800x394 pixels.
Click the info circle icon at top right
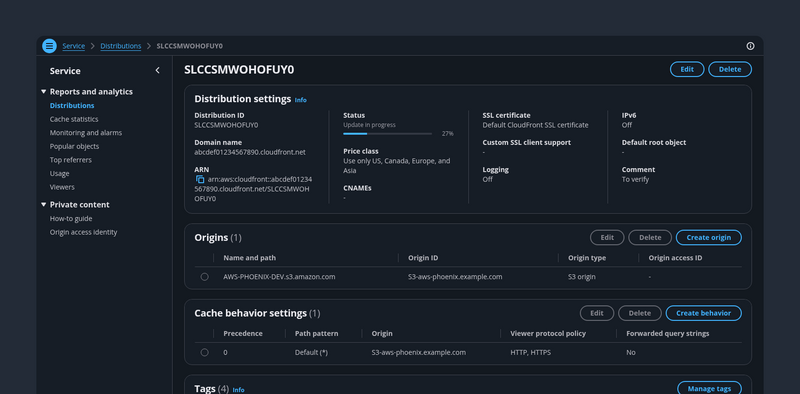pyautogui.click(x=750, y=46)
